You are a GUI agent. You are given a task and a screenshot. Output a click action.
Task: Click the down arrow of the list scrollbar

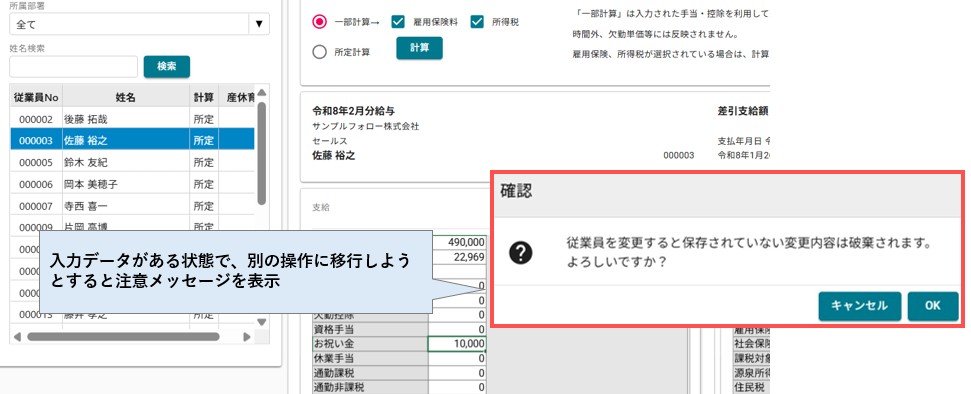pos(262,322)
